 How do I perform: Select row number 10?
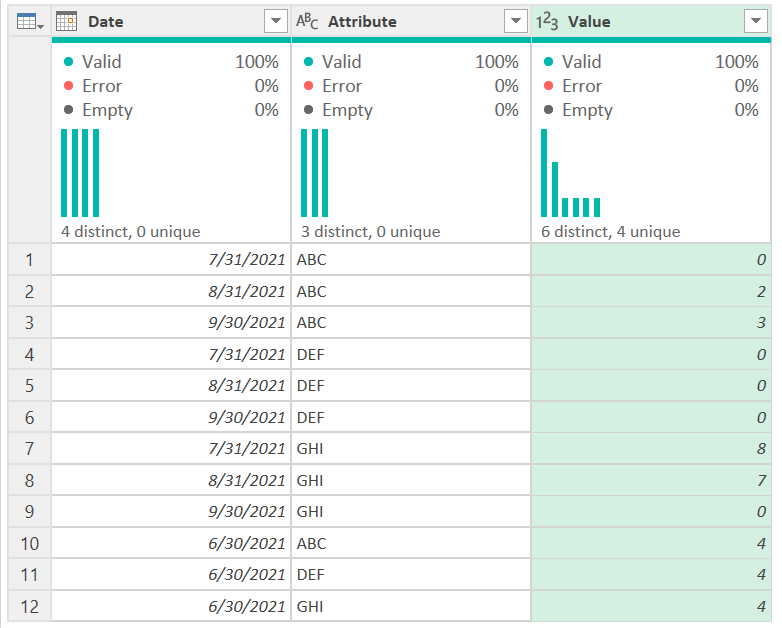click(29, 543)
